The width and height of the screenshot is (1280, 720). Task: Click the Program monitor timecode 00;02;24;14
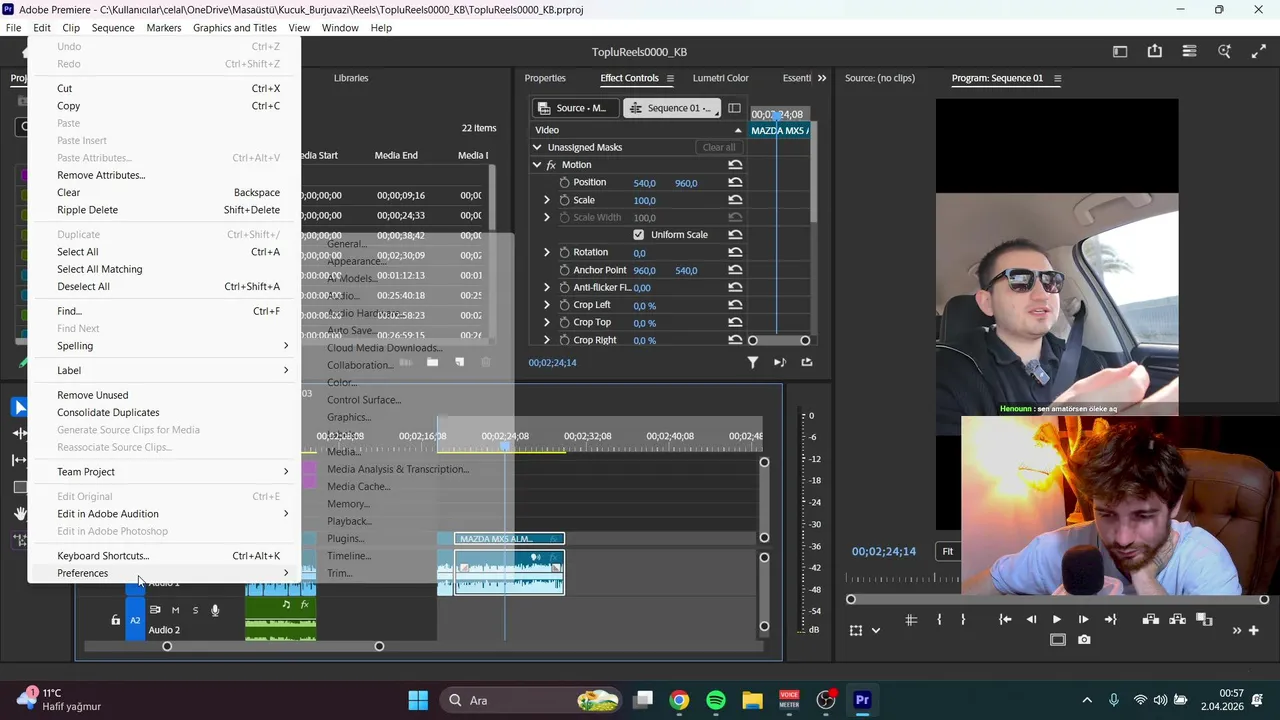pyautogui.click(x=884, y=551)
